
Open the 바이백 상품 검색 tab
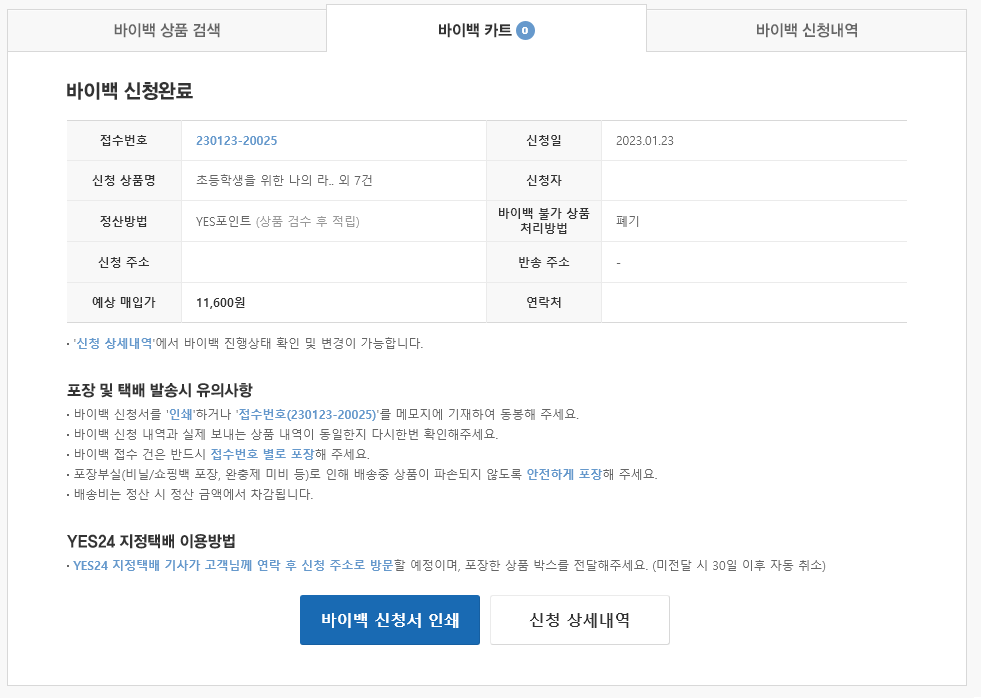pyautogui.click(x=167, y=30)
